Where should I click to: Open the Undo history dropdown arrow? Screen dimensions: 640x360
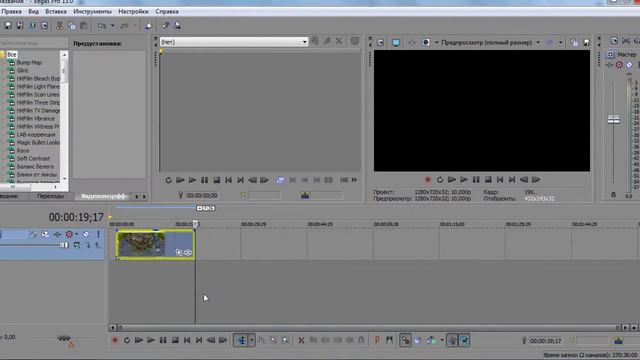[113, 26]
